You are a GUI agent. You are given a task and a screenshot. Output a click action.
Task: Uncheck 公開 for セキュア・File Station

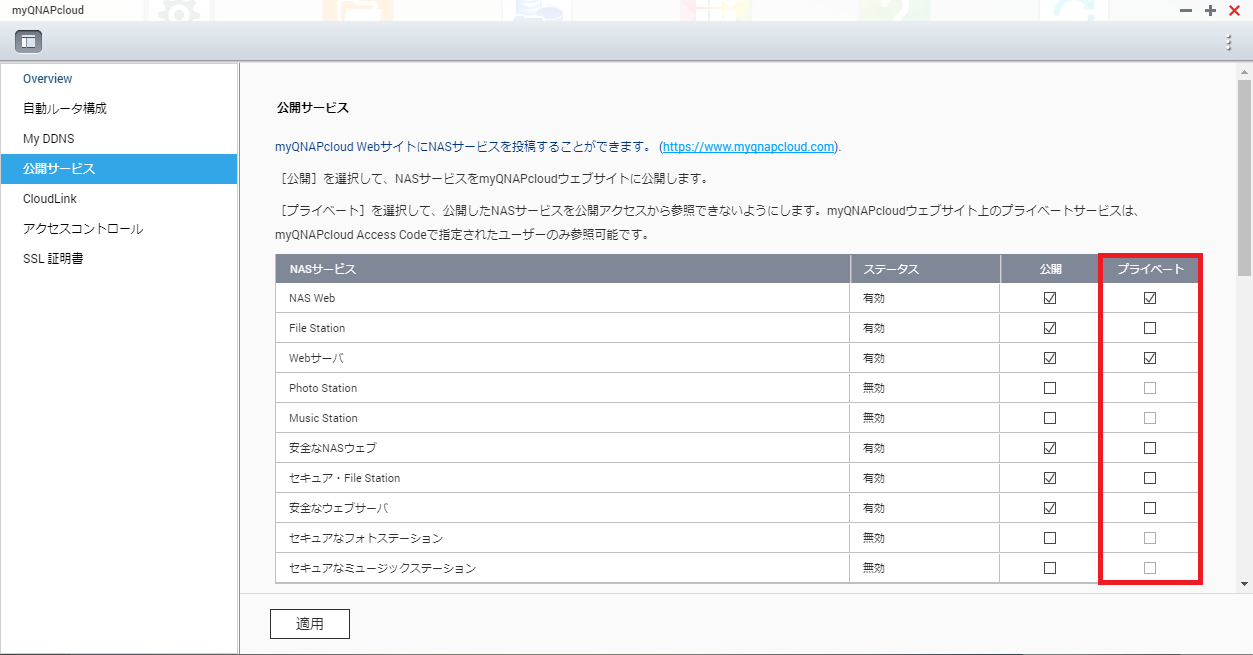click(1050, 478)
